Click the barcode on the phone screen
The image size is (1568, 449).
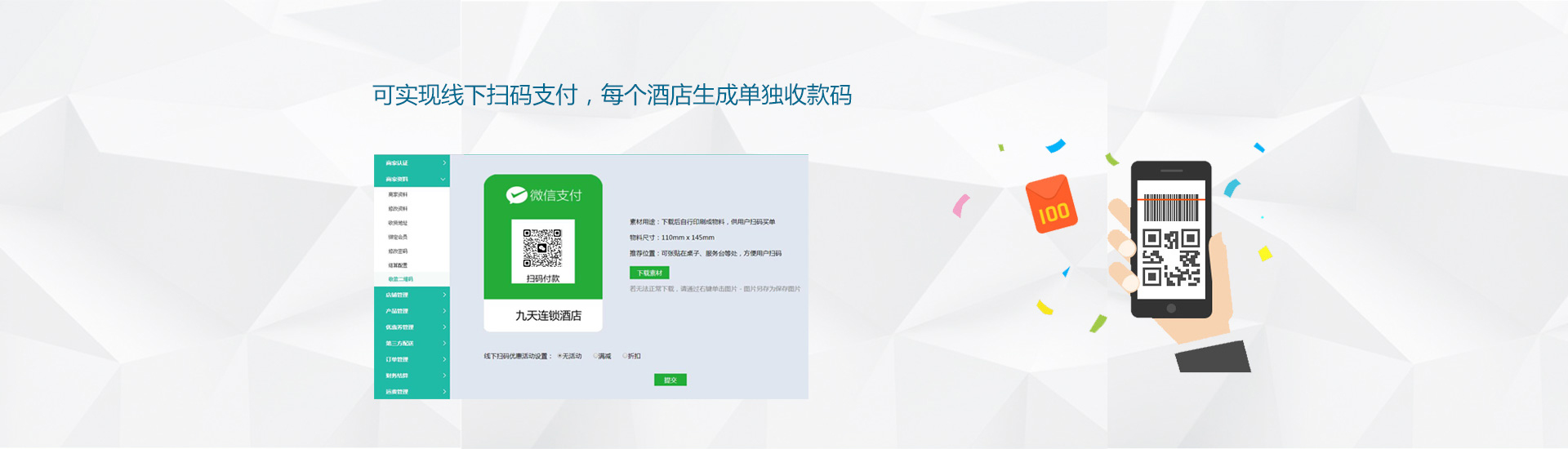click(1170, 207)
